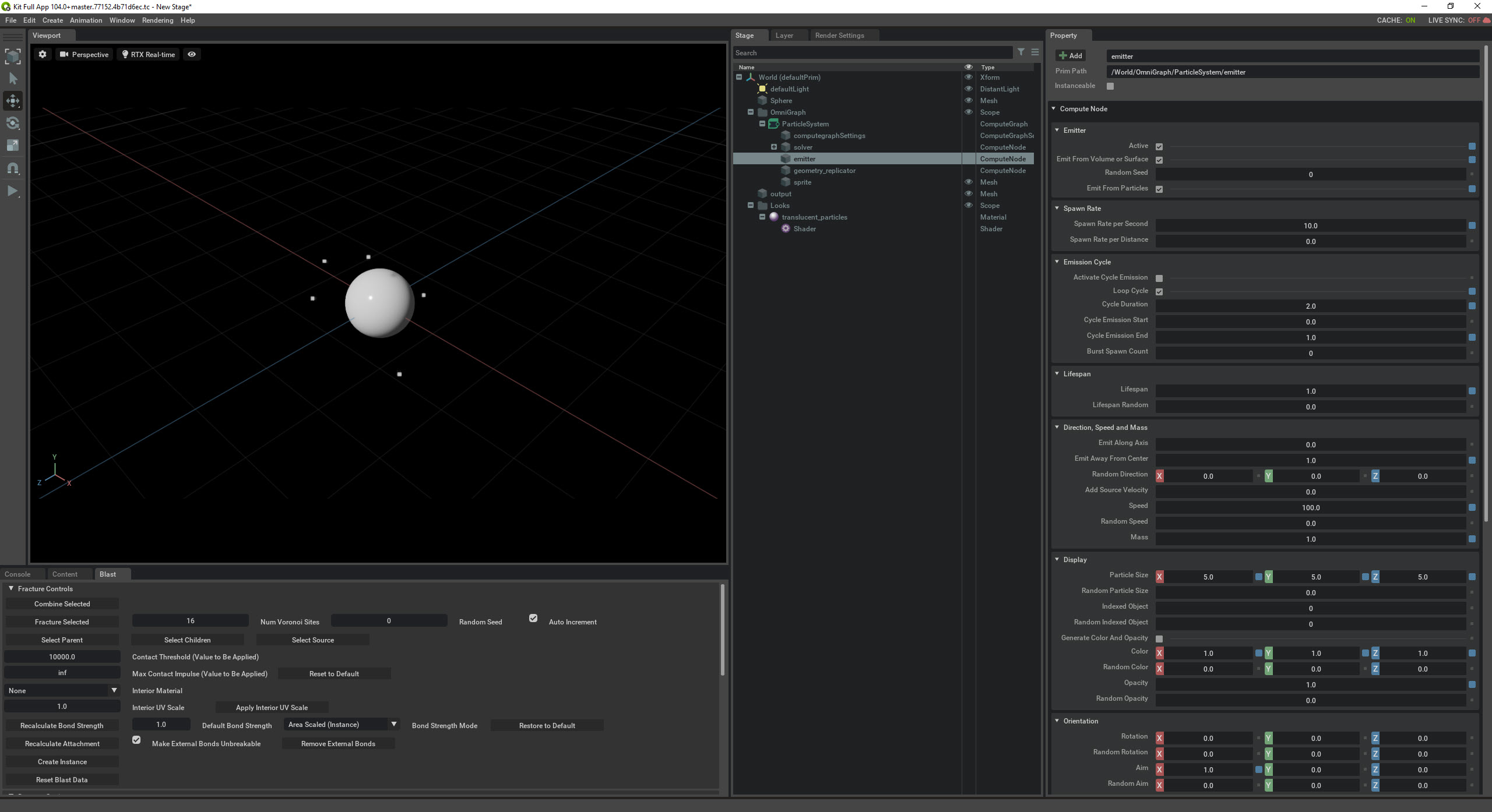The image size is (1492, 812).
Task: Click the OmniGraph folder icon
Action: click(x=762, y=112)
